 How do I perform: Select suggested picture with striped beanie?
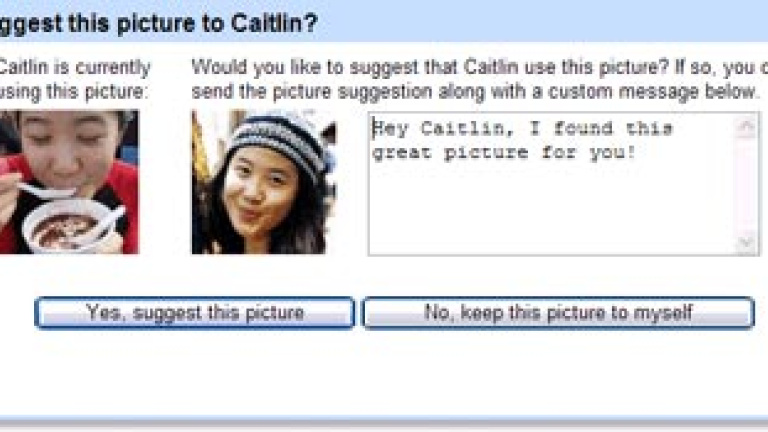tap(264, 182)
